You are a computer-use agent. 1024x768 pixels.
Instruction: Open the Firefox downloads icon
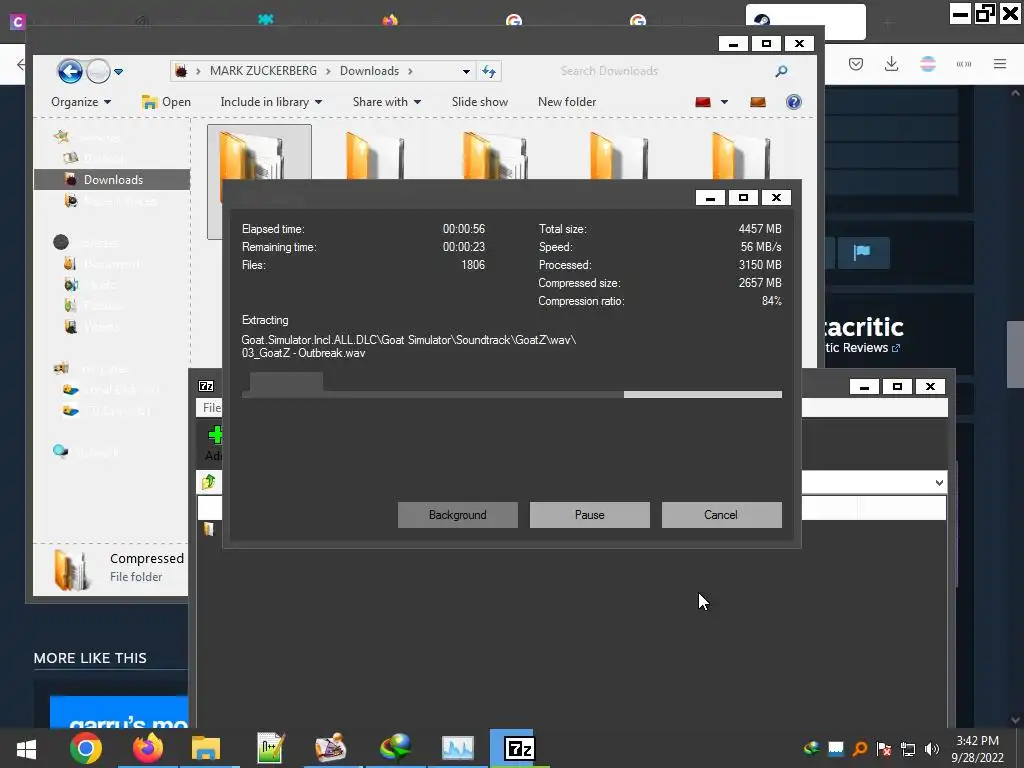point(891,64)
